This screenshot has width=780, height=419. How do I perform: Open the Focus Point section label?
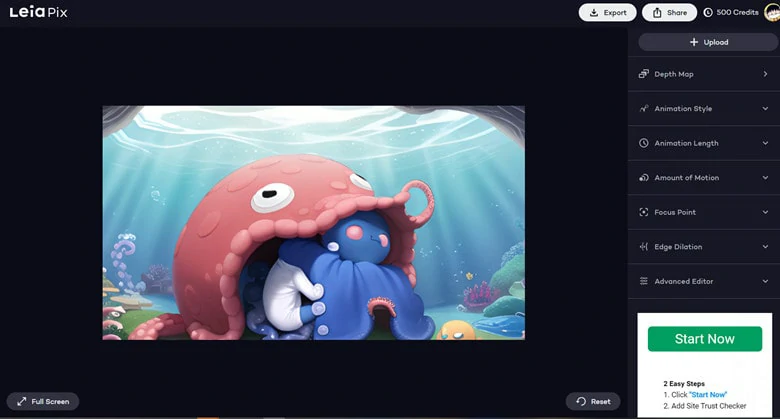(675, 212)
